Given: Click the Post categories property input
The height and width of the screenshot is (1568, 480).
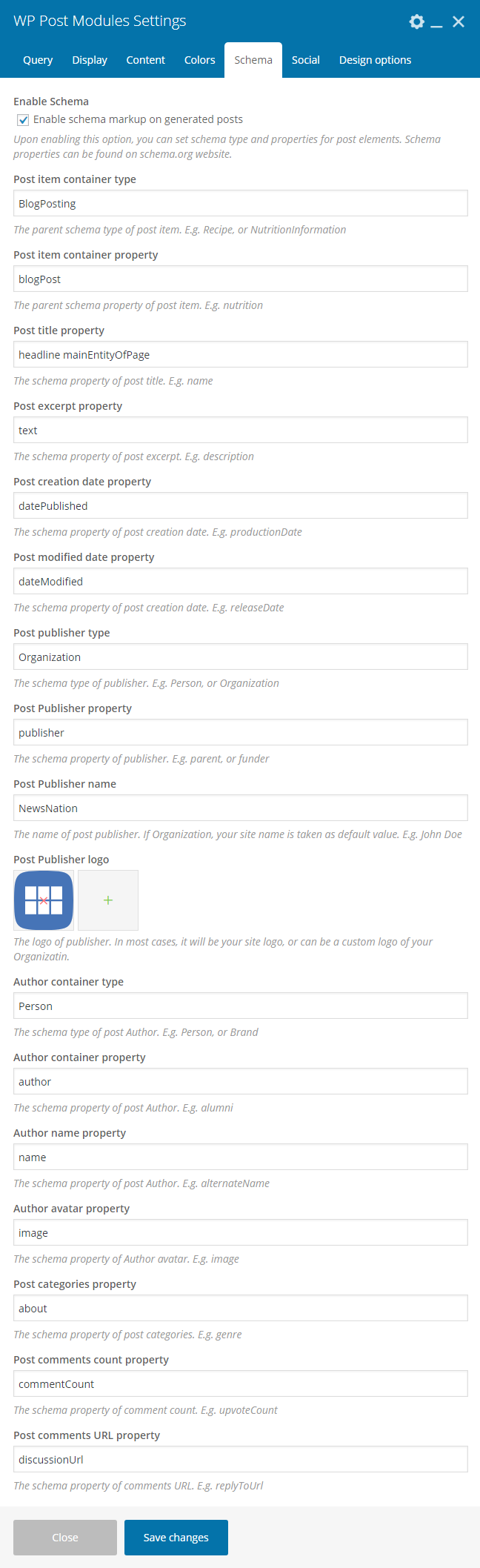Looking at the screenshot, I should (x=241, y=1309).
